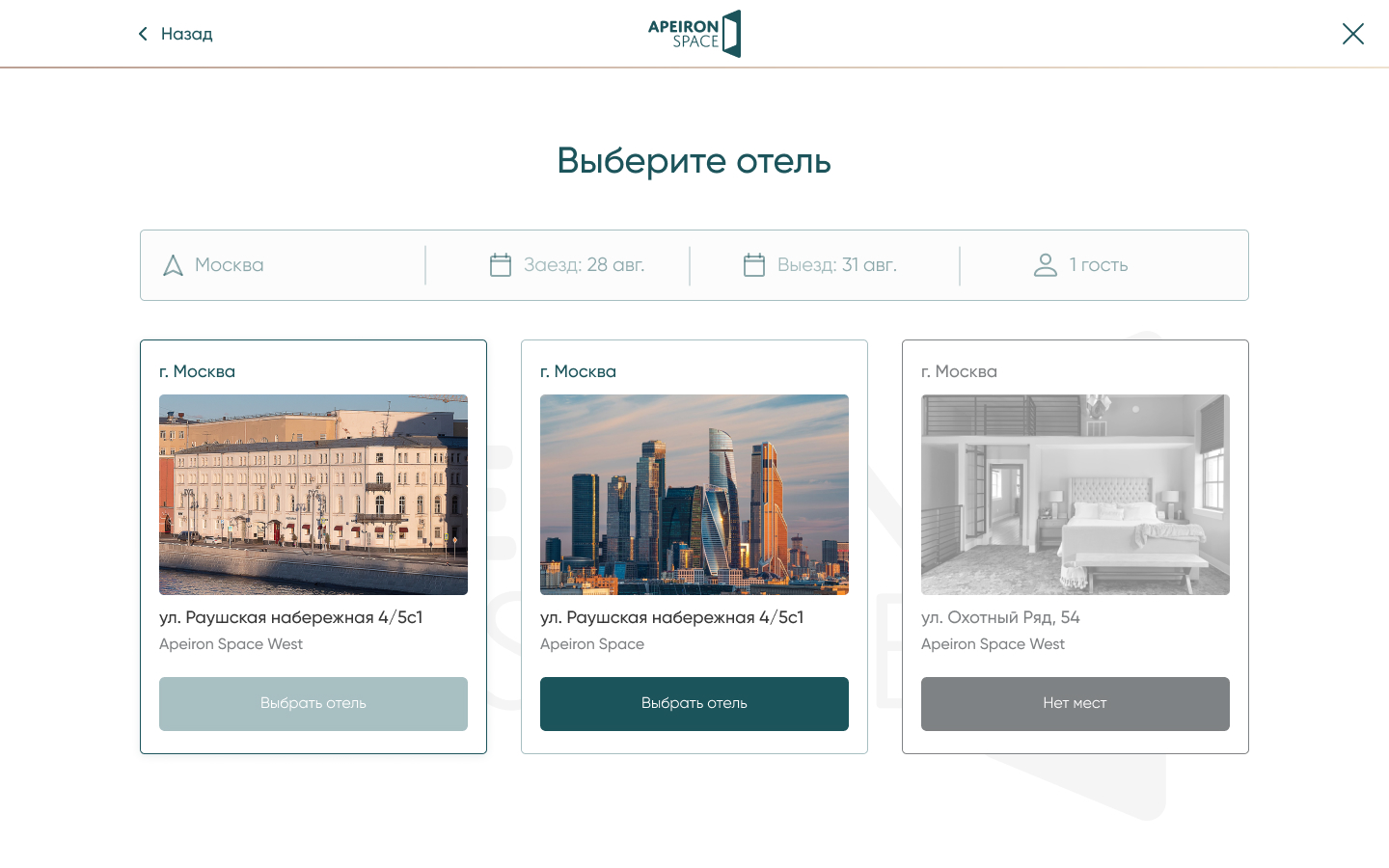Click the location arrow icon beside Москва
The height and width of the screenshot is (868, 1389).
(x=173, y=265)
